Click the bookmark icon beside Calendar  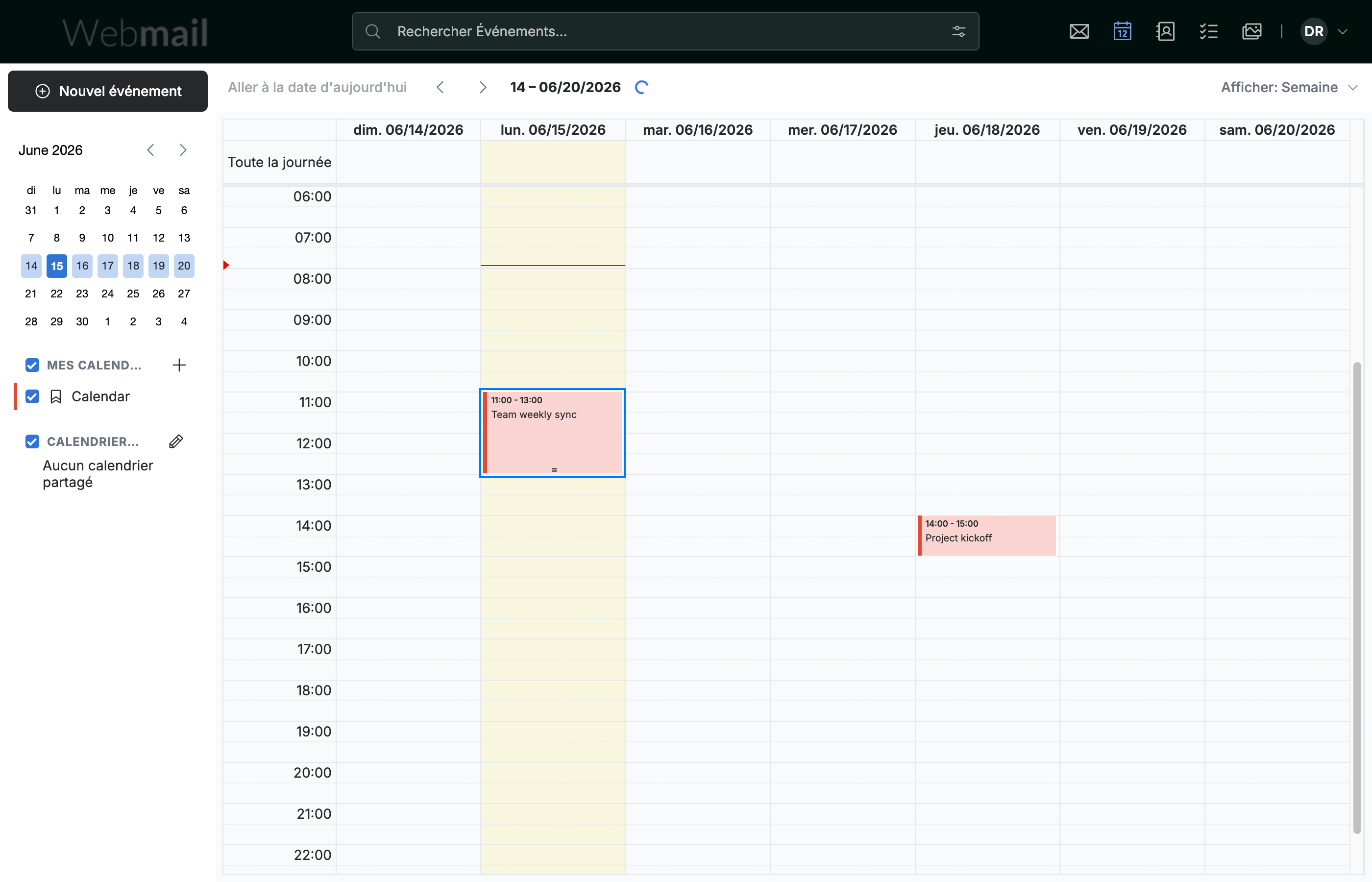coord(55,397)
